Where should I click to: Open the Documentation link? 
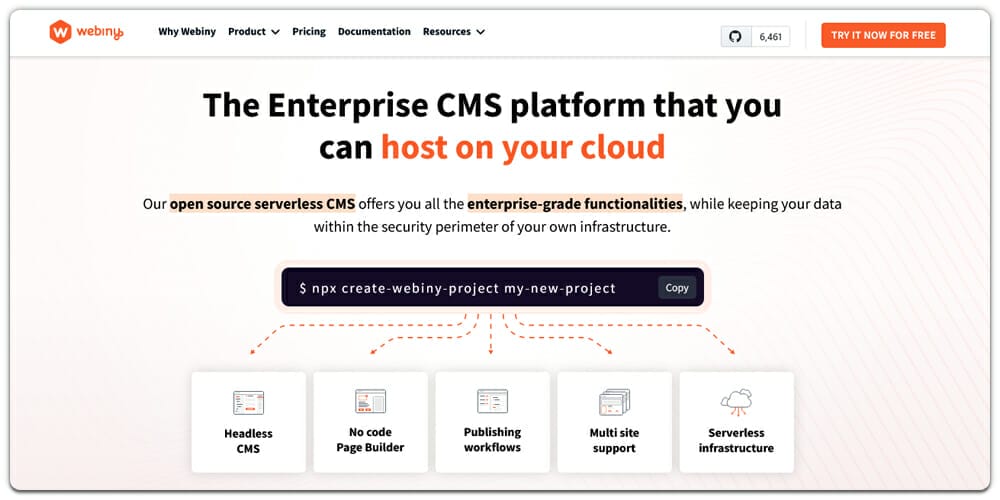tap(374, 32)
